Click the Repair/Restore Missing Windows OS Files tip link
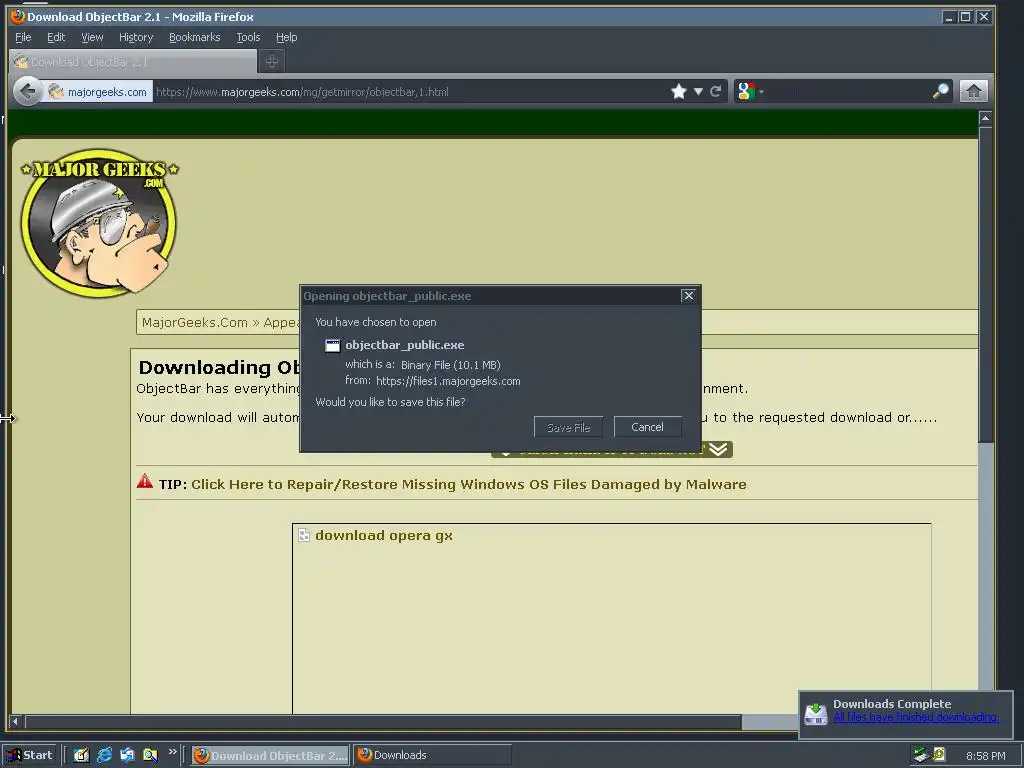Viewport: 1024px width, 768px height. click(468, 485)
